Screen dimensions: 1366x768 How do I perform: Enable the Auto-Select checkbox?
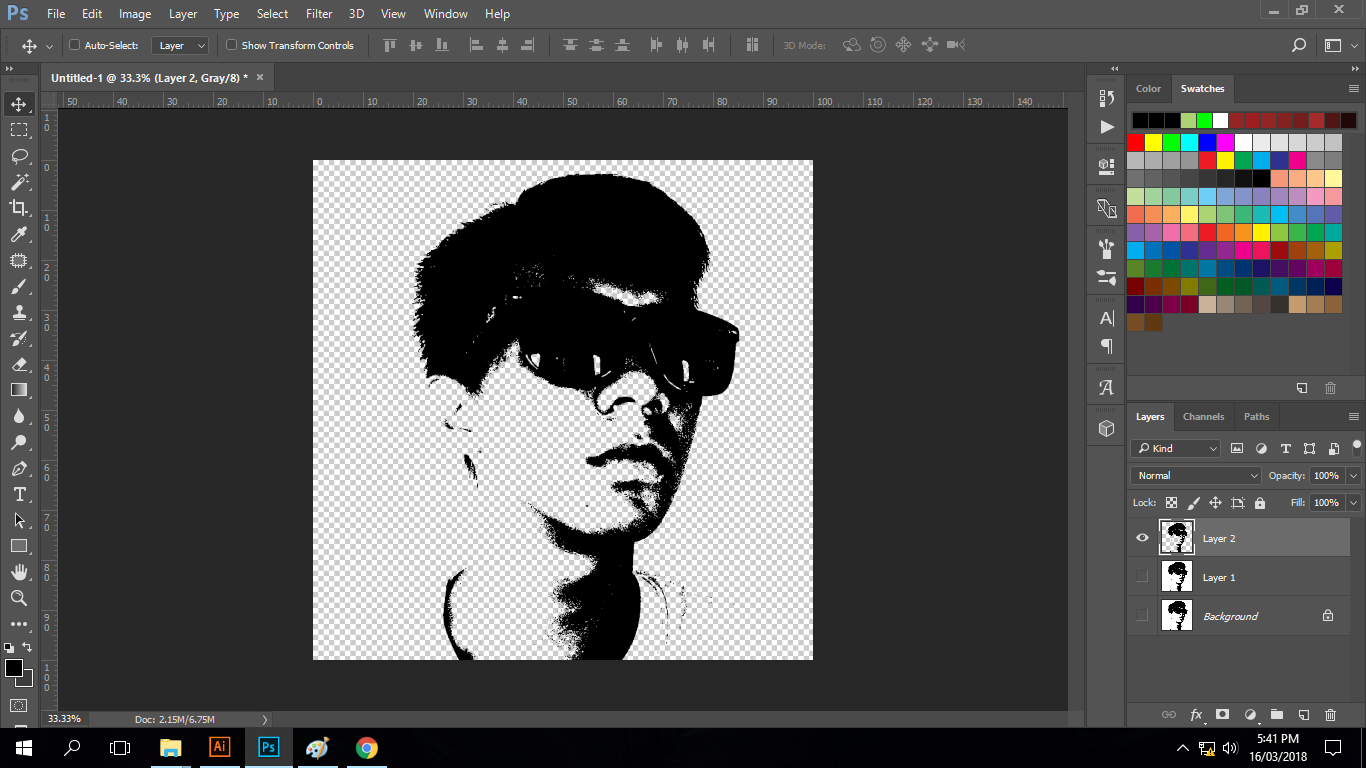pyautogui.click(x=74, y=45)
